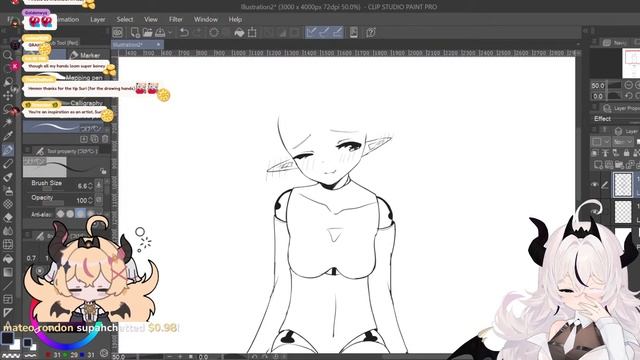This screenshot has width=640, height=360.
Task: Select the Fill bucket tool in left toolbar
Action: point(7,258)
